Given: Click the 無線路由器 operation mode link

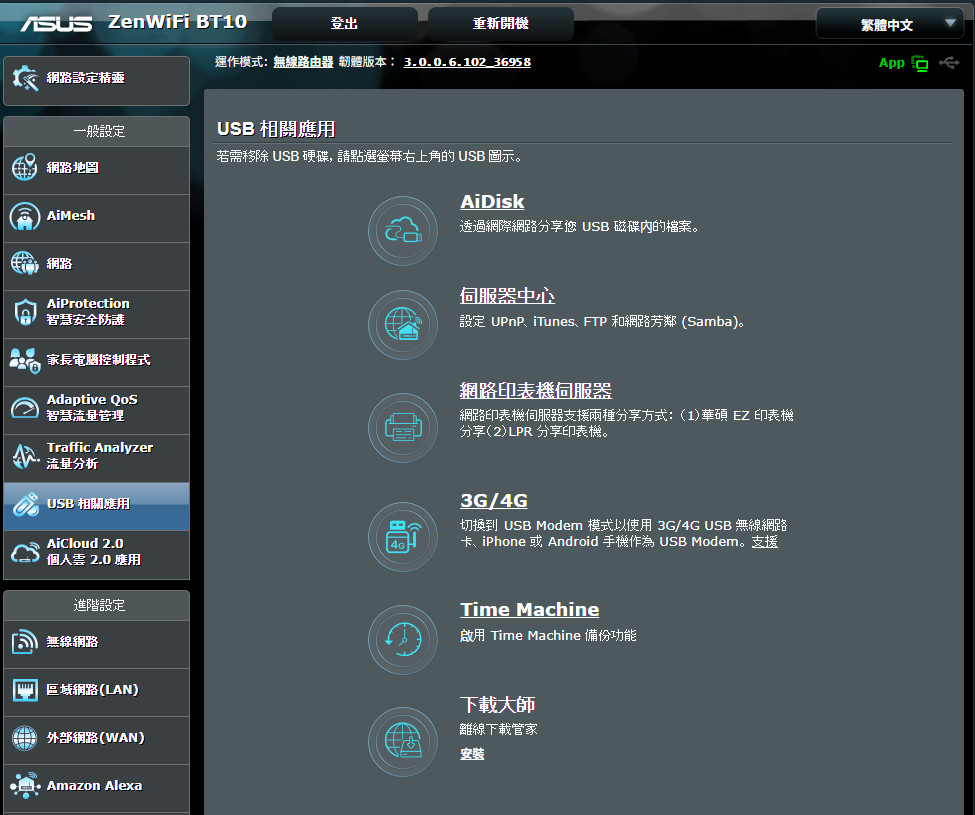Looking at the screenshot, I should tap(303, 62).
